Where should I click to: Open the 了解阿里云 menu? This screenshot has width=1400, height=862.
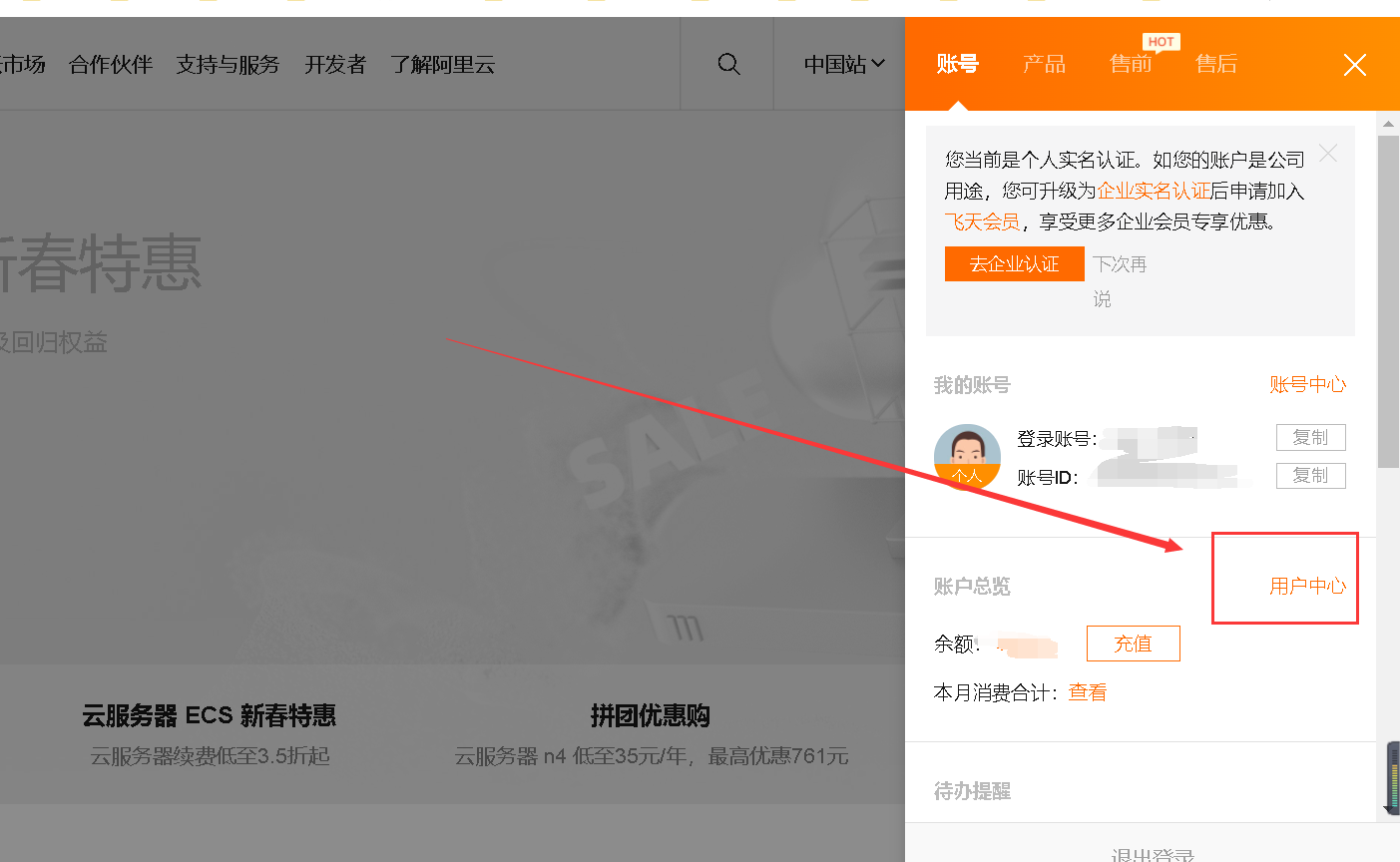point(443,65)
